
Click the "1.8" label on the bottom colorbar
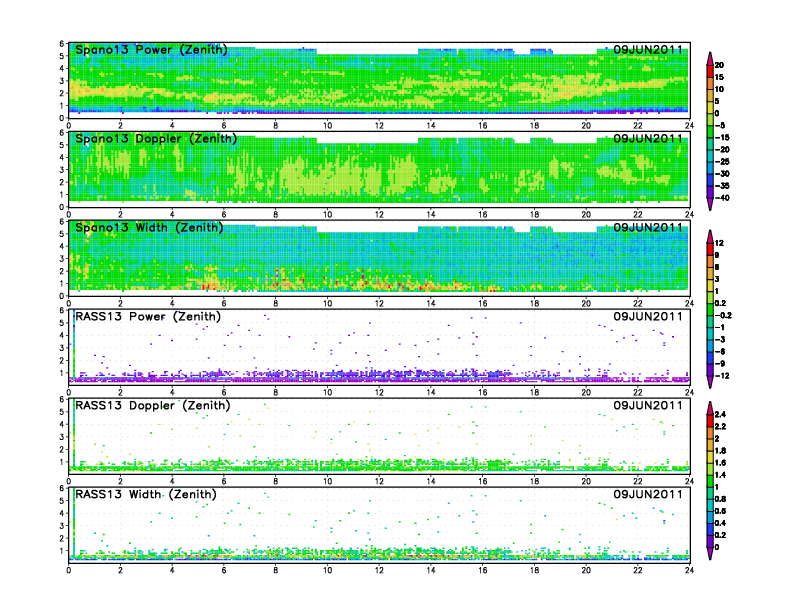[x=720, y=450]
